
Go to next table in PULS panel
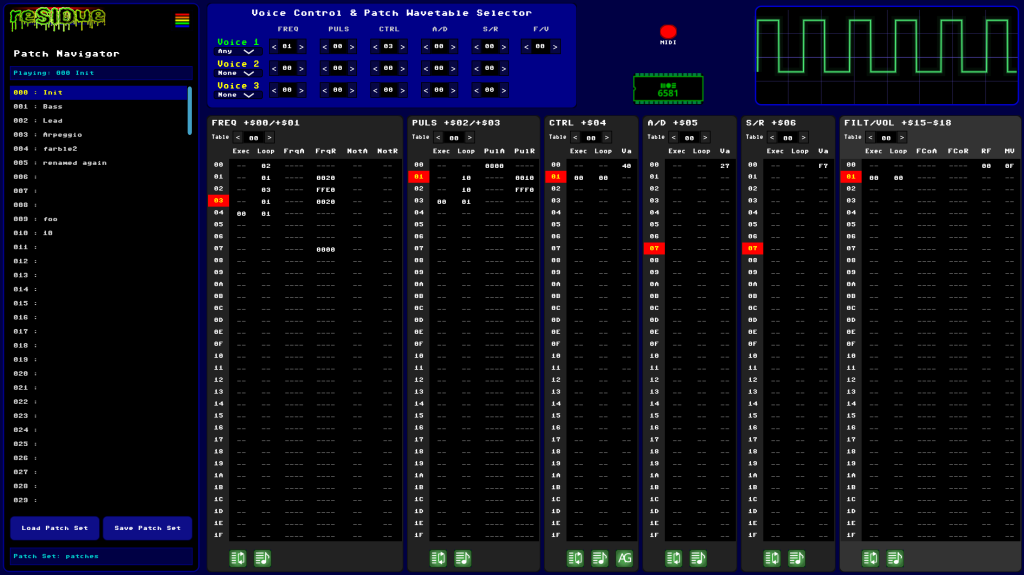point(470,137)
